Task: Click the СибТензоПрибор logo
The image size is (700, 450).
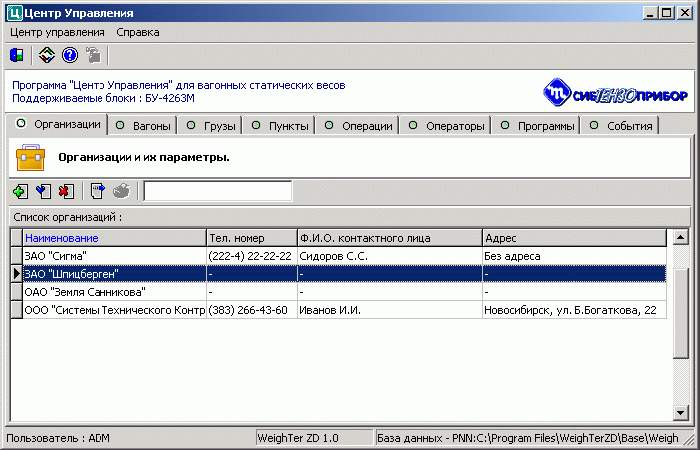Action: tap(615, 92)
